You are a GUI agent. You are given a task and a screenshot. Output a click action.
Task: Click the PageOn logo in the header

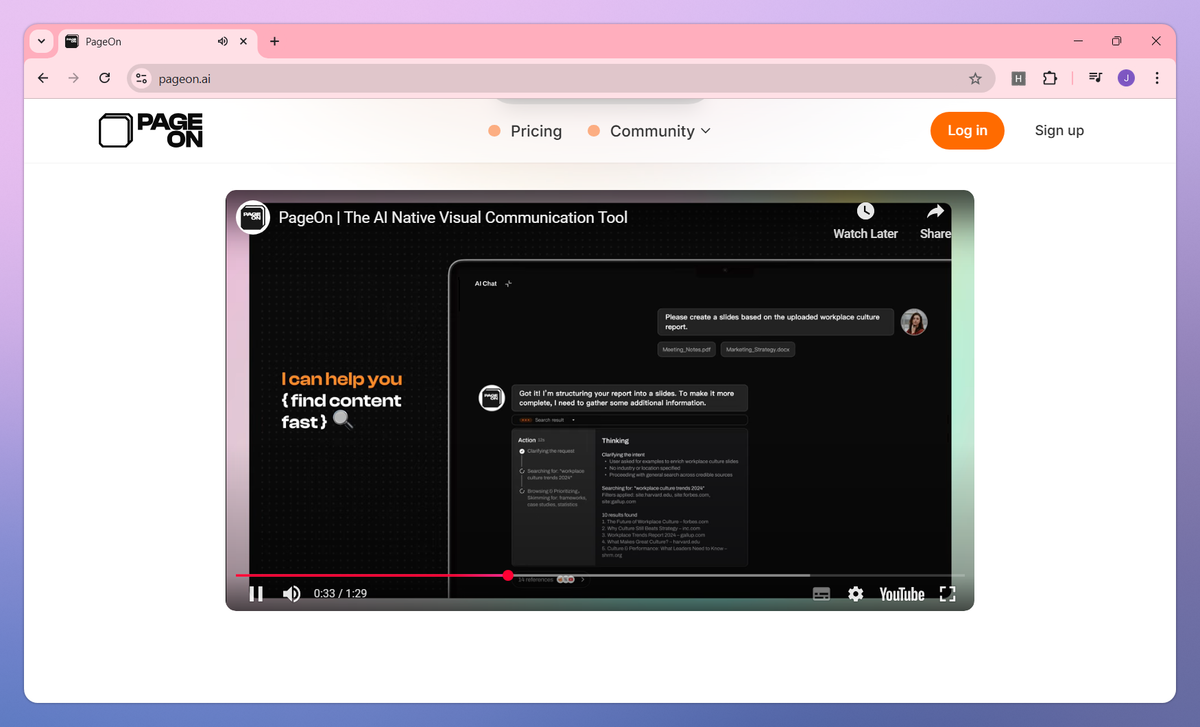click(150, 130)
